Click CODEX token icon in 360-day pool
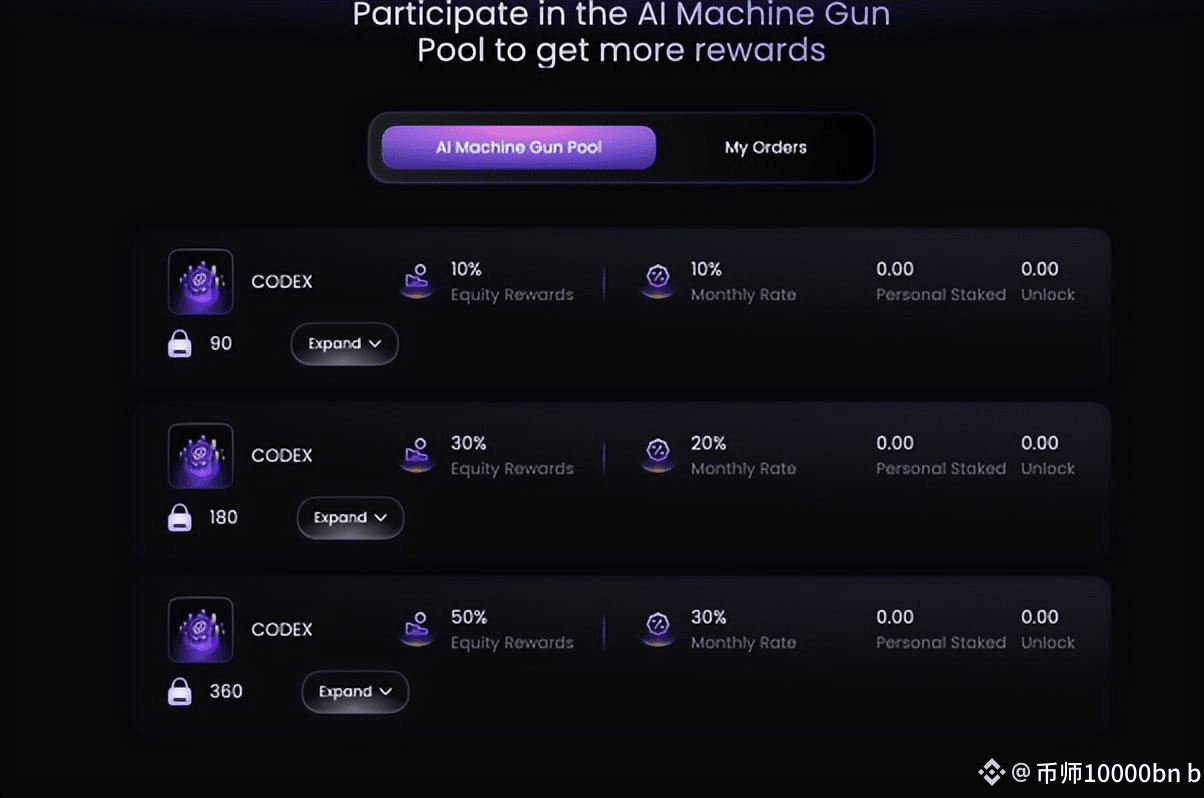This screenshot has width=1204, height=798. [200, 629]
